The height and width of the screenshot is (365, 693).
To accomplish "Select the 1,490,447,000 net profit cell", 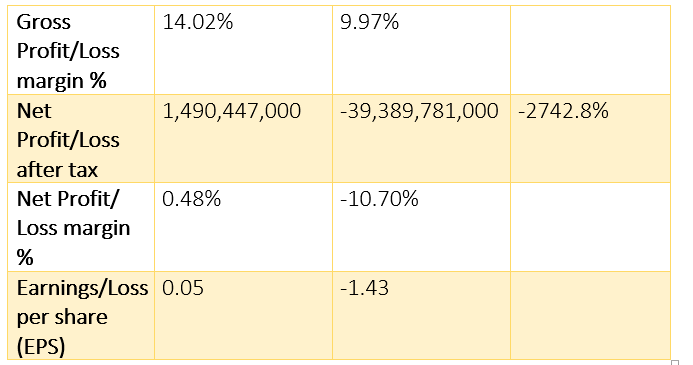I will coord(244,138).
